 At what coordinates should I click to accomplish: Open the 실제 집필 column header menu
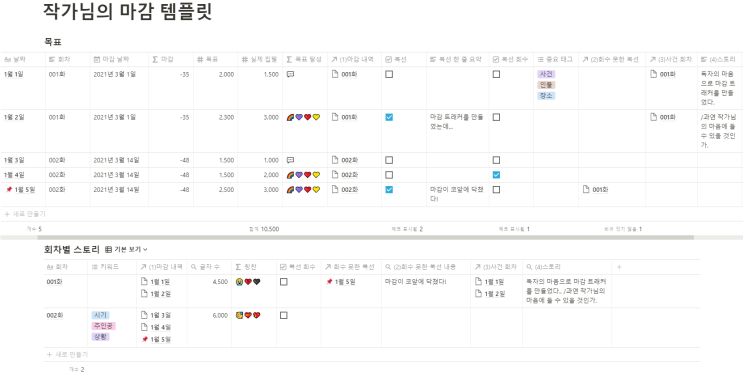[260, 59]
